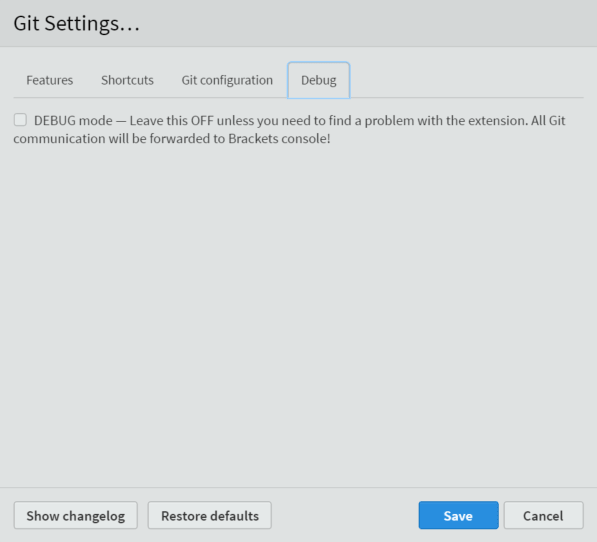Screen dimensions: 597x542
Task: Click the 'Leave this OFF' warning text
Action: (x=171, y=121)
